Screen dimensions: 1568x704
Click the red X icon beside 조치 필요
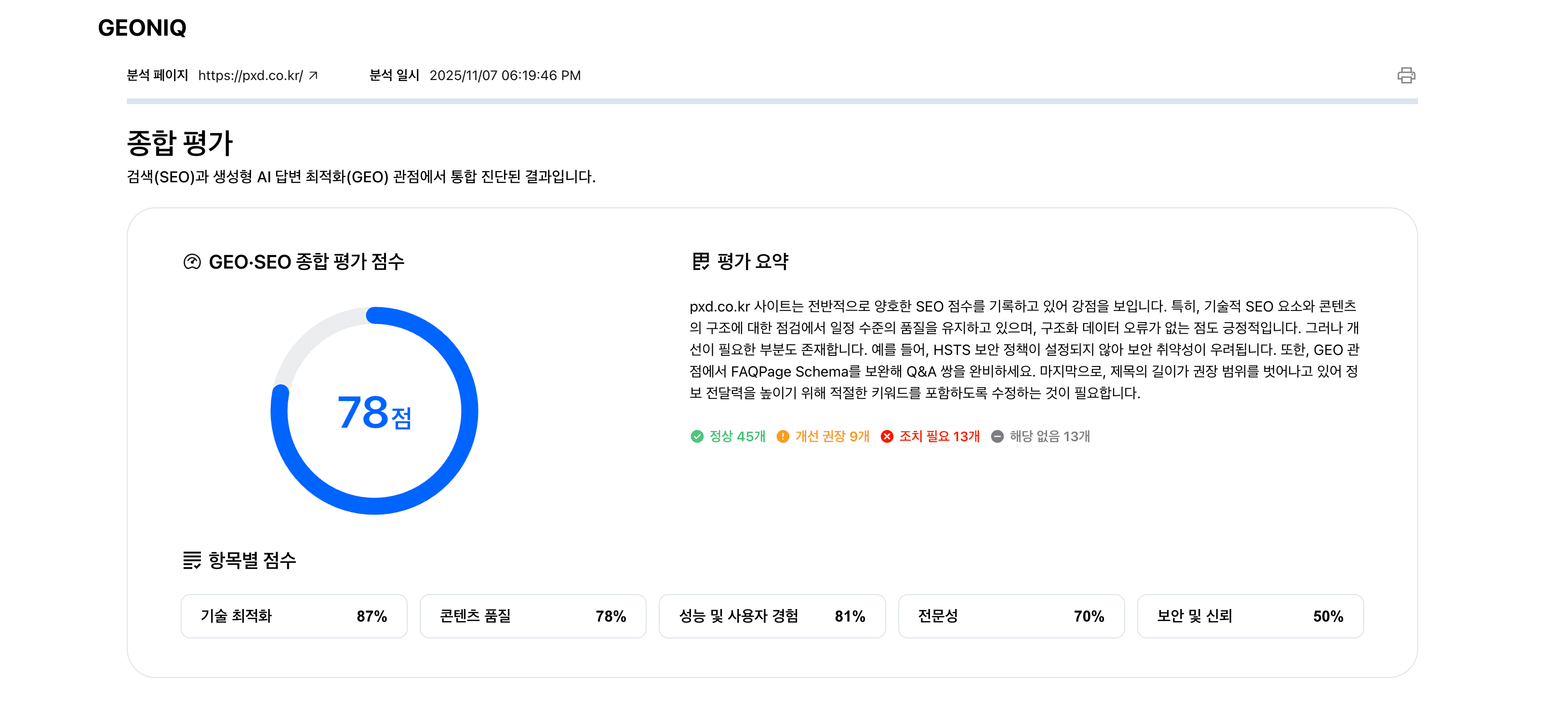pyautogui.click(x=887, y=436)
